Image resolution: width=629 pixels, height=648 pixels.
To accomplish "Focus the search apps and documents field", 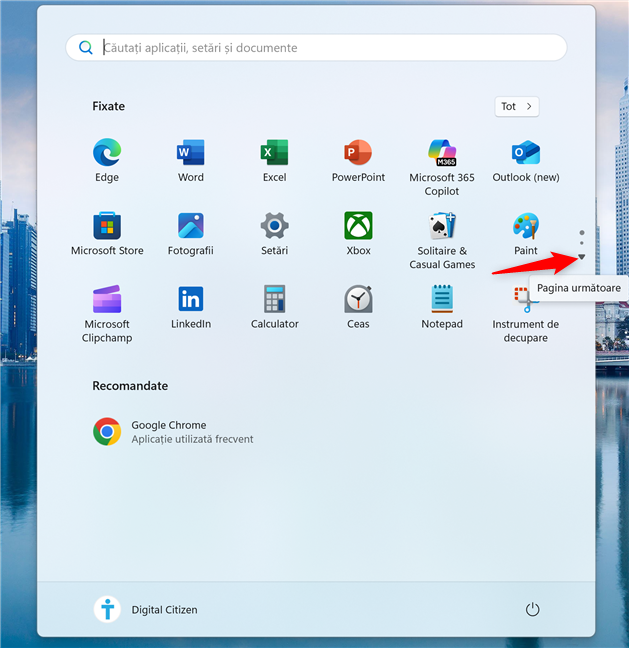I will click(x=316, y=48).
